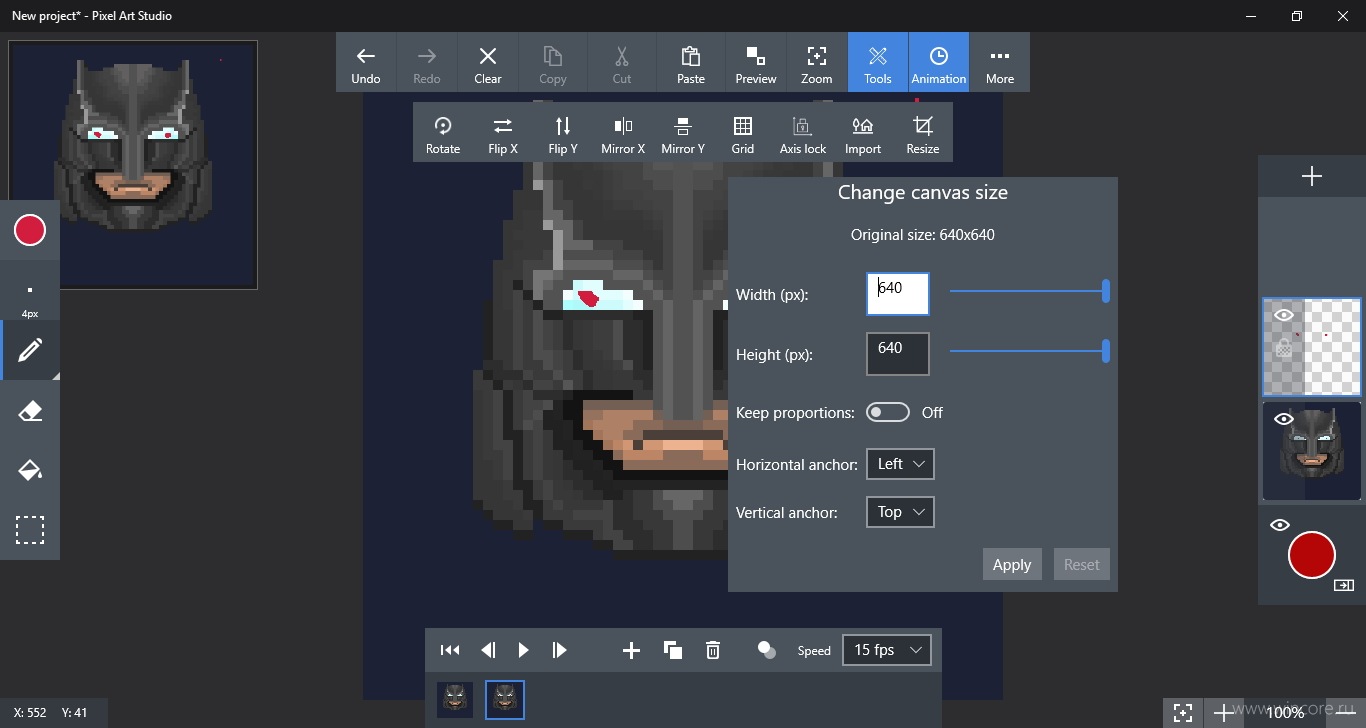This screenshot has height=728, width=1366.
Task: Click the Undo arrow button
Action: point(366,63)
